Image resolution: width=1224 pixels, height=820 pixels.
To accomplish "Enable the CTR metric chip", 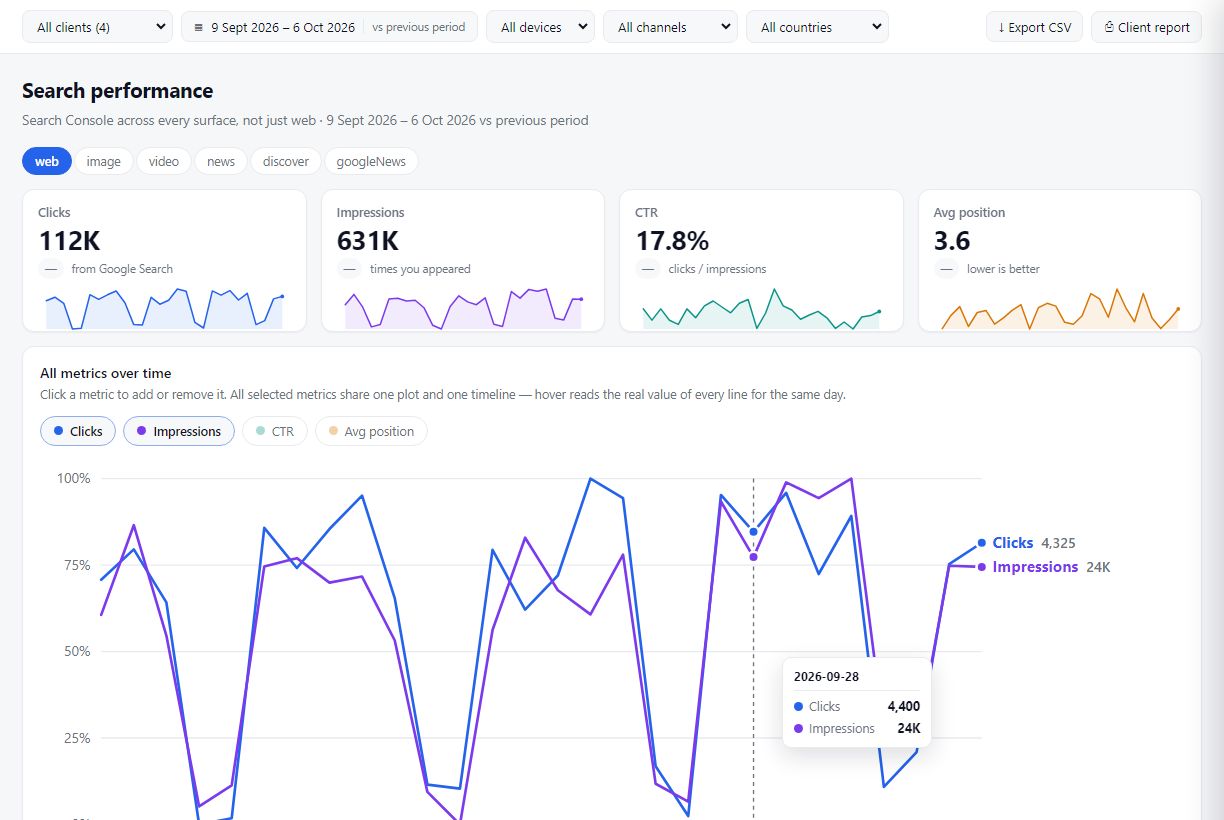I will [275, 431].
